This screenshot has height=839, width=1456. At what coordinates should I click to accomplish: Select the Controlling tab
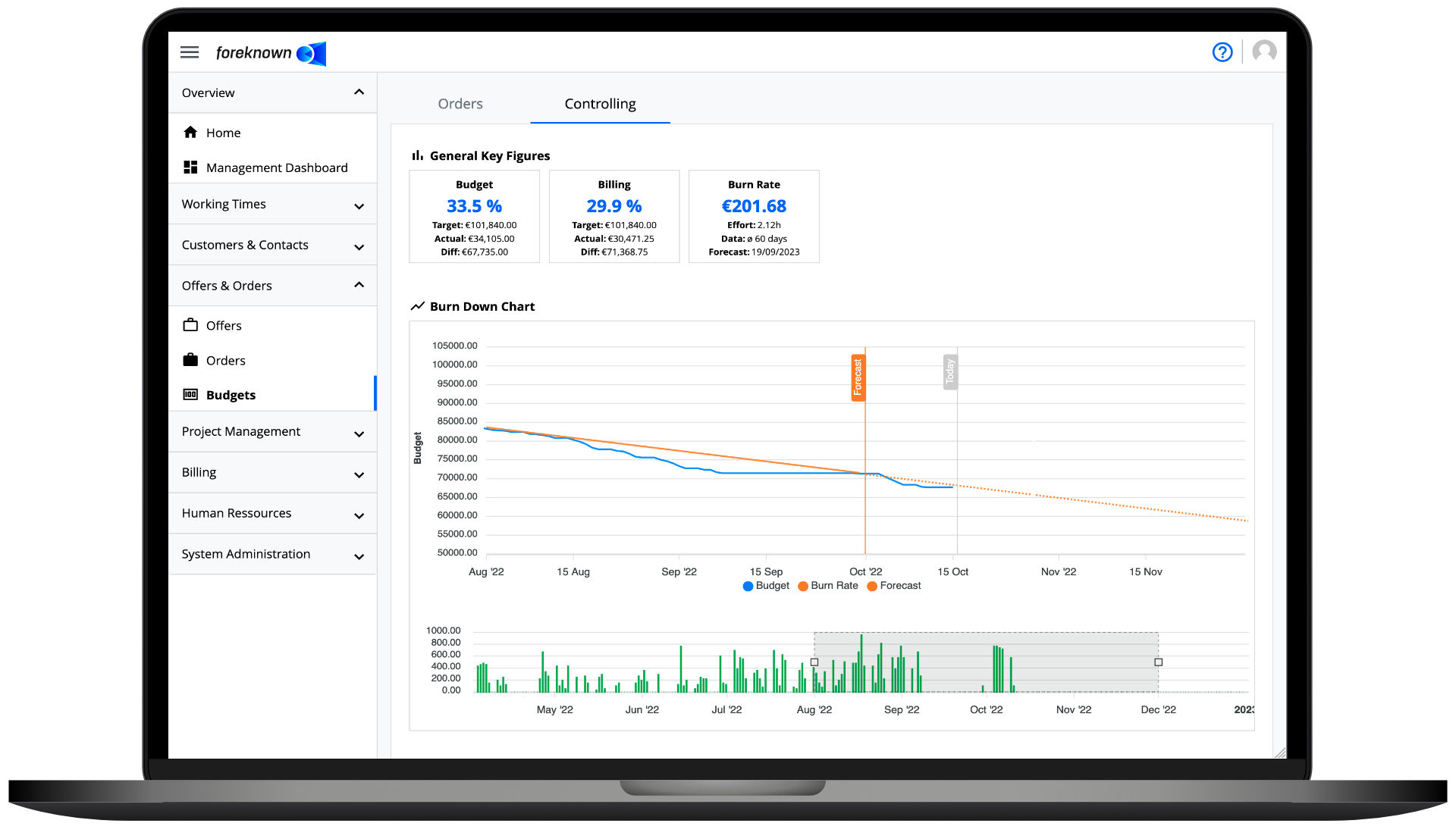point(600,104)
